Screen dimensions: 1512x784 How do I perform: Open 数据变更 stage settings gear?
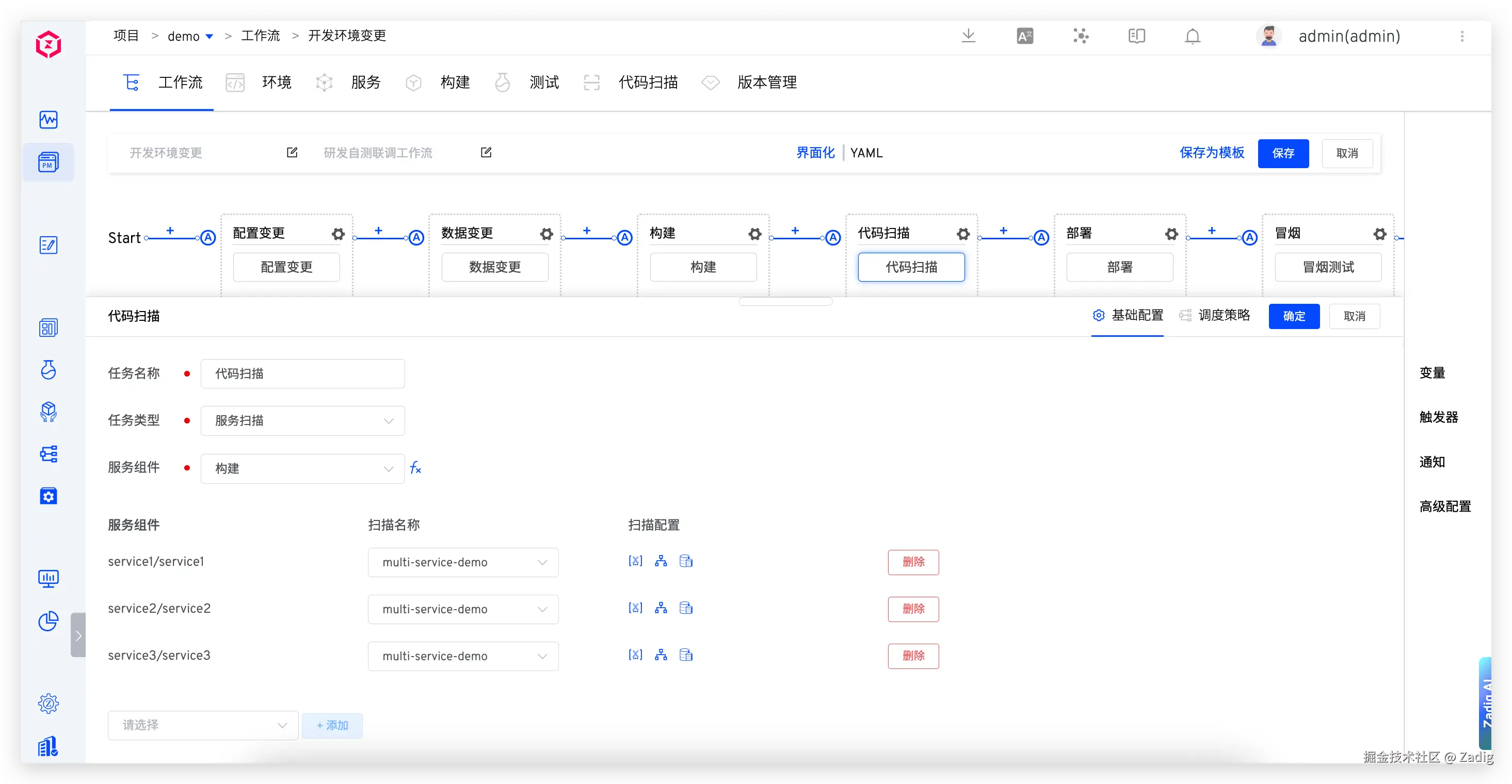[546, 234]
